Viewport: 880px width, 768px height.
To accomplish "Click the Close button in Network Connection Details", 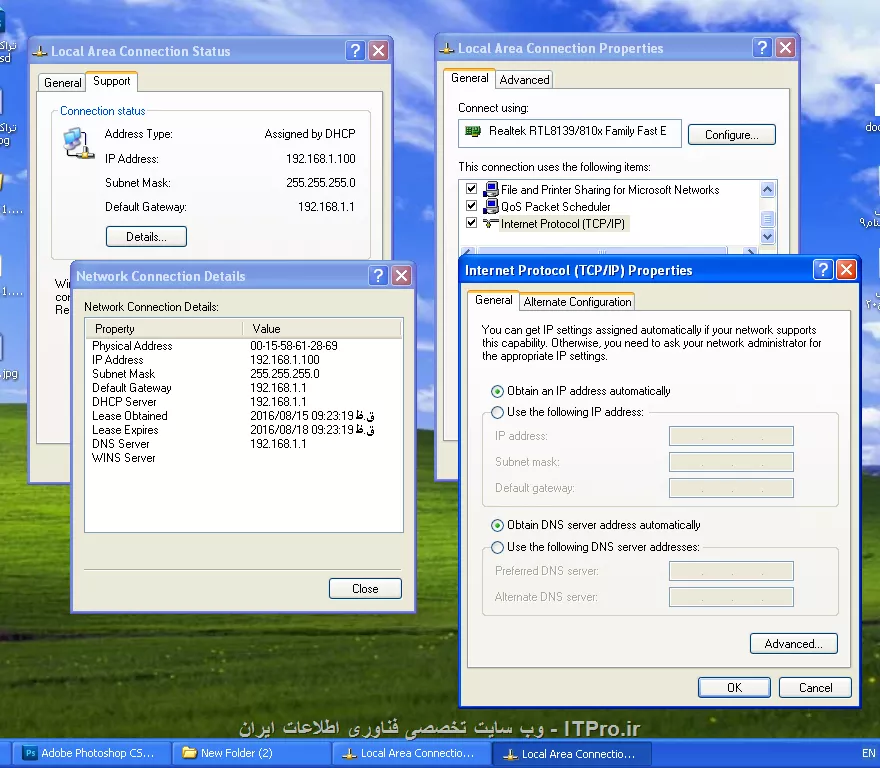I will click(365, 588).
